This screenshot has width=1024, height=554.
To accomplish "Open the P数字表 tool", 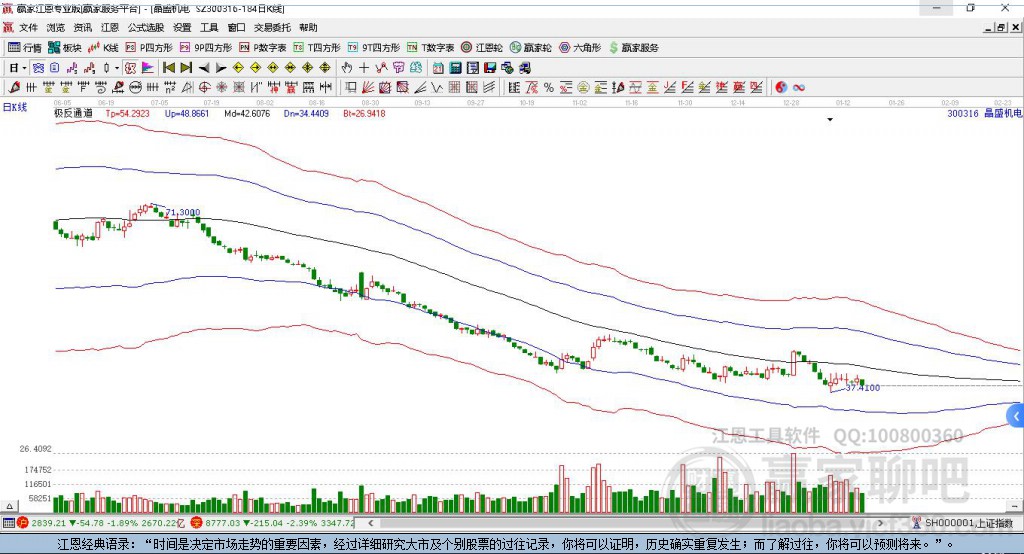I will point(263,48).
